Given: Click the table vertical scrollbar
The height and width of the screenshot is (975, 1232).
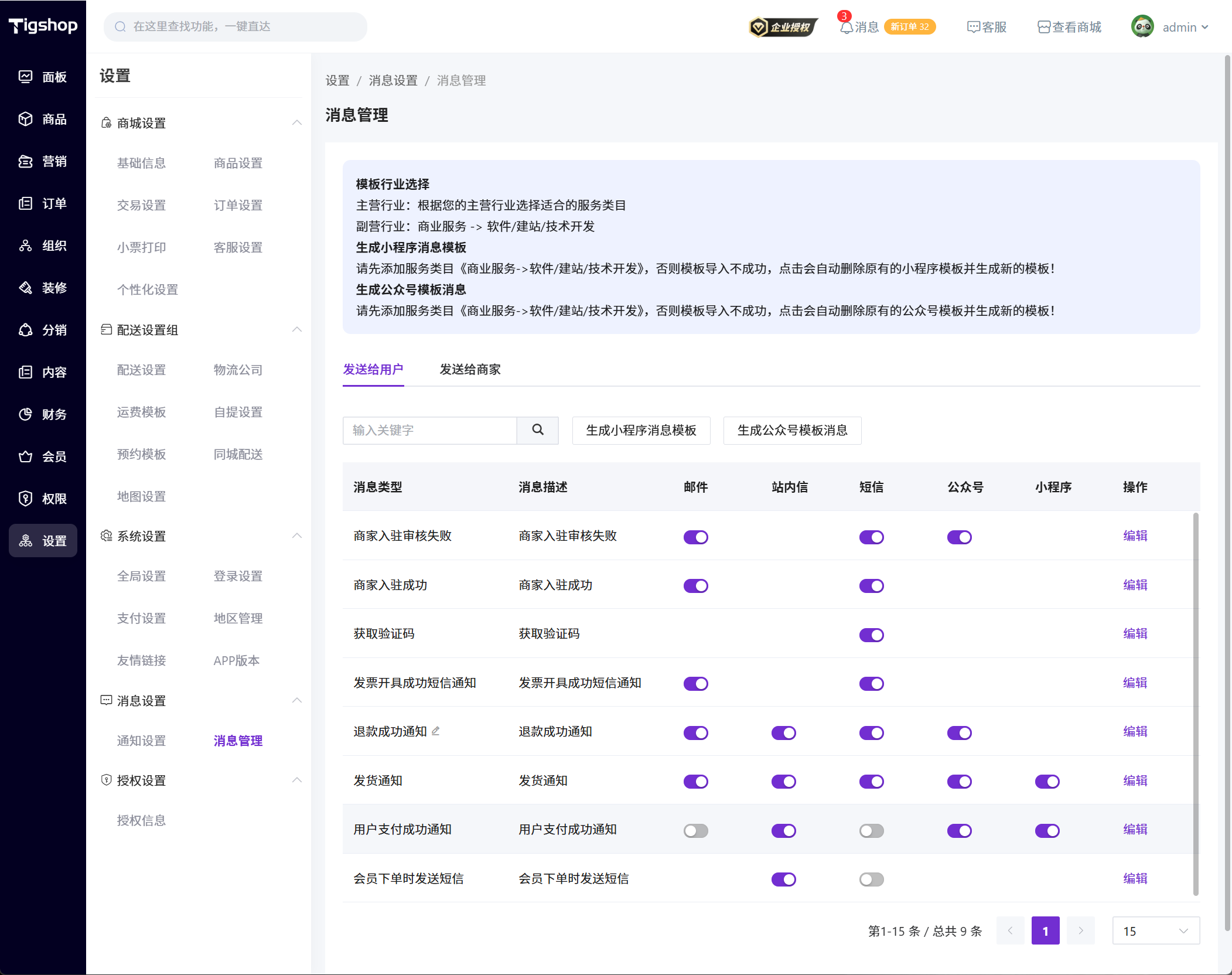Looking at the screenshot, I should [1196, 703].
